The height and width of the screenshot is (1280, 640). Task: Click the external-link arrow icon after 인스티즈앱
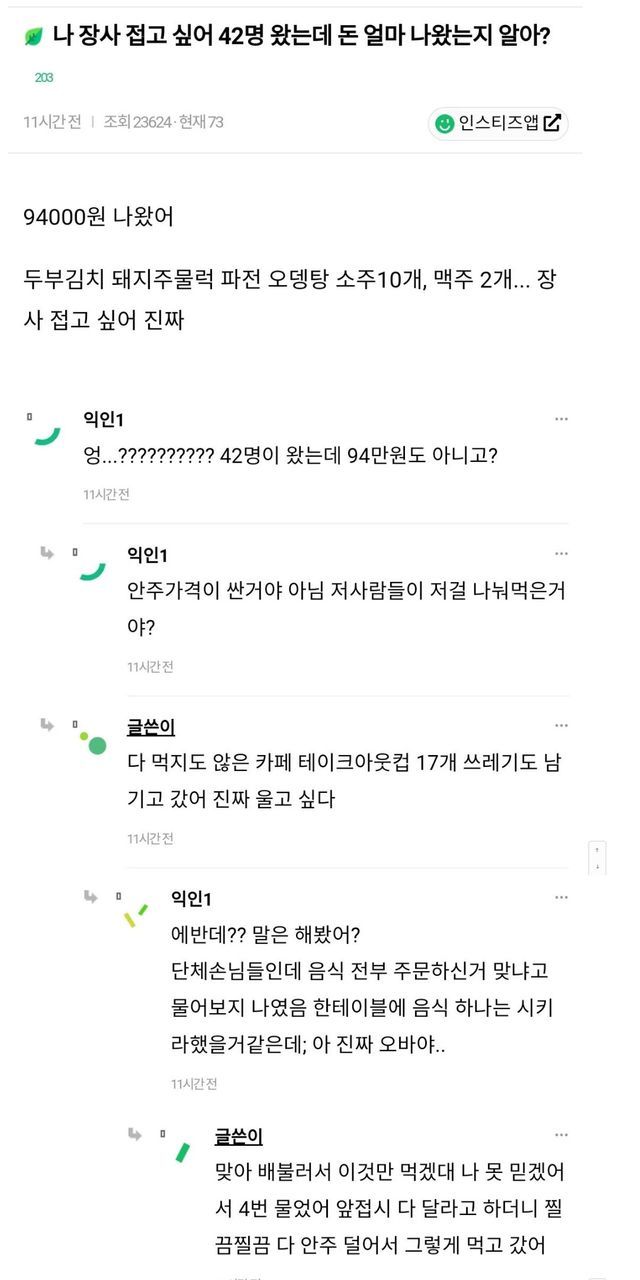(x=552, y=123)
